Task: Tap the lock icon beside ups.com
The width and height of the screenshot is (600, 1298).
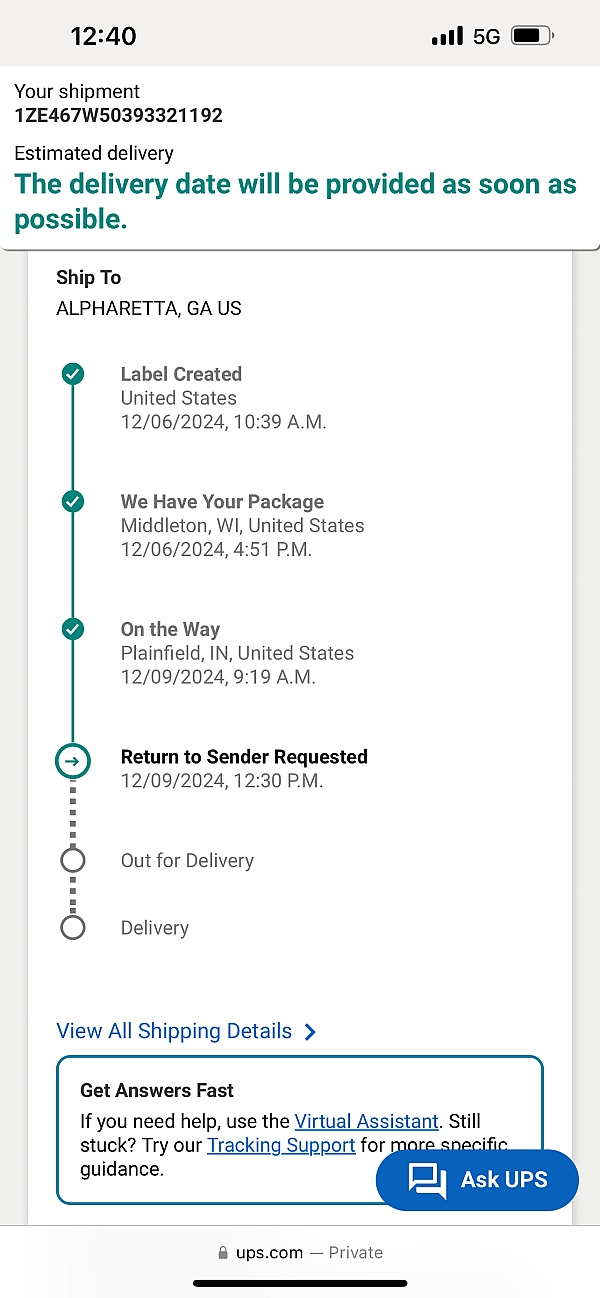Action: coord(223,1253)
